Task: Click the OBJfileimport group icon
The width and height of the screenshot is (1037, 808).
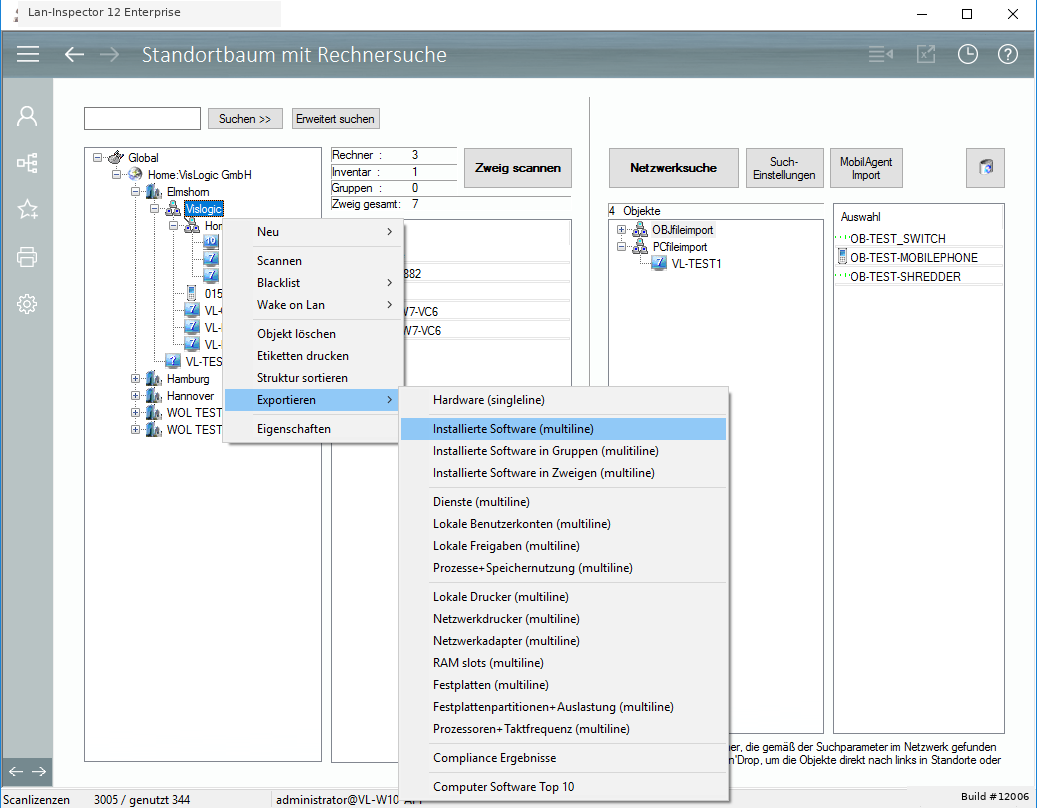Action: (x=640, y=230)
